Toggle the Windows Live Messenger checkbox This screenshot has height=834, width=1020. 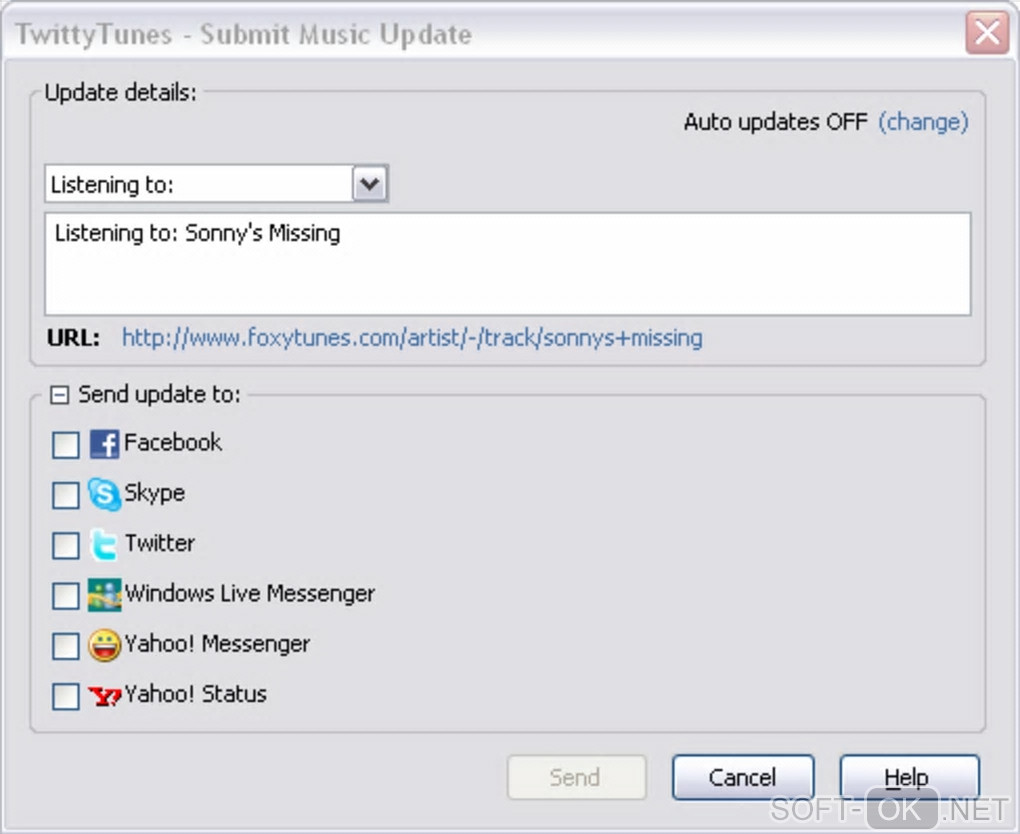point(66,596)
